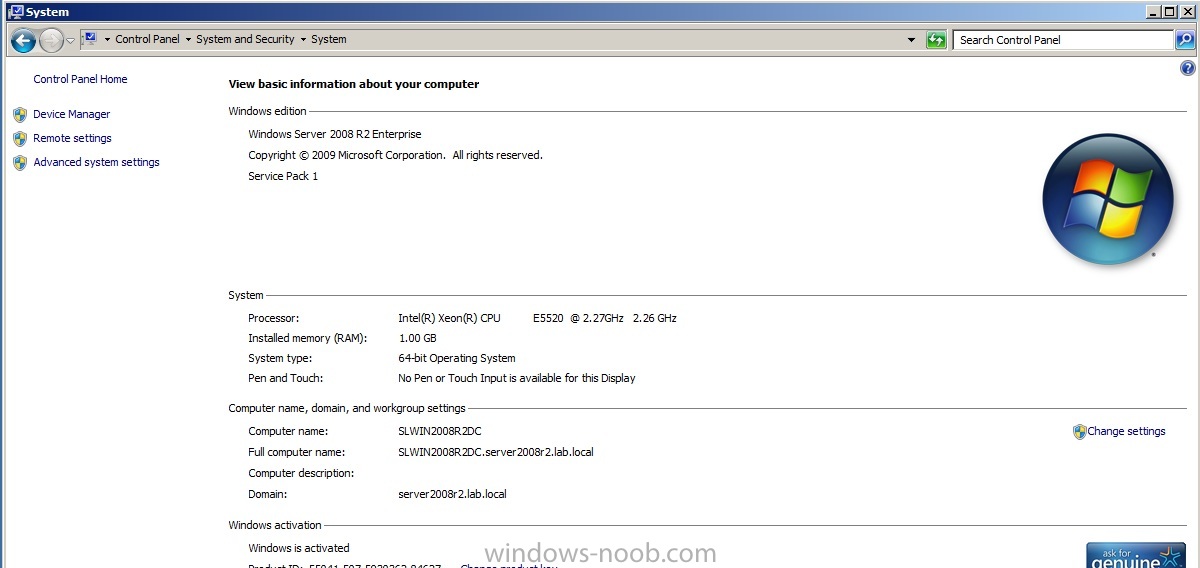Expand the arrow after Control Panel breadcrumb
This screenshot has width=1200, height=568.
click(188, 40)
